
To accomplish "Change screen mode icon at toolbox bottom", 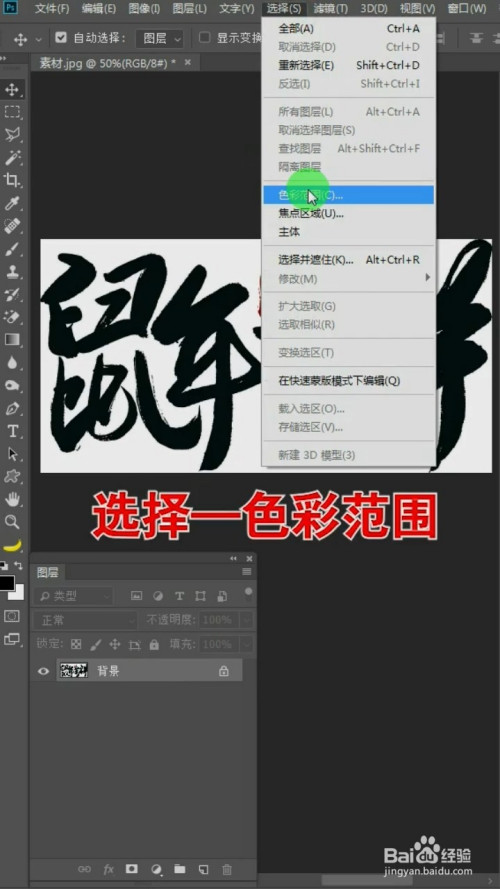I will (x=12, y=640).
